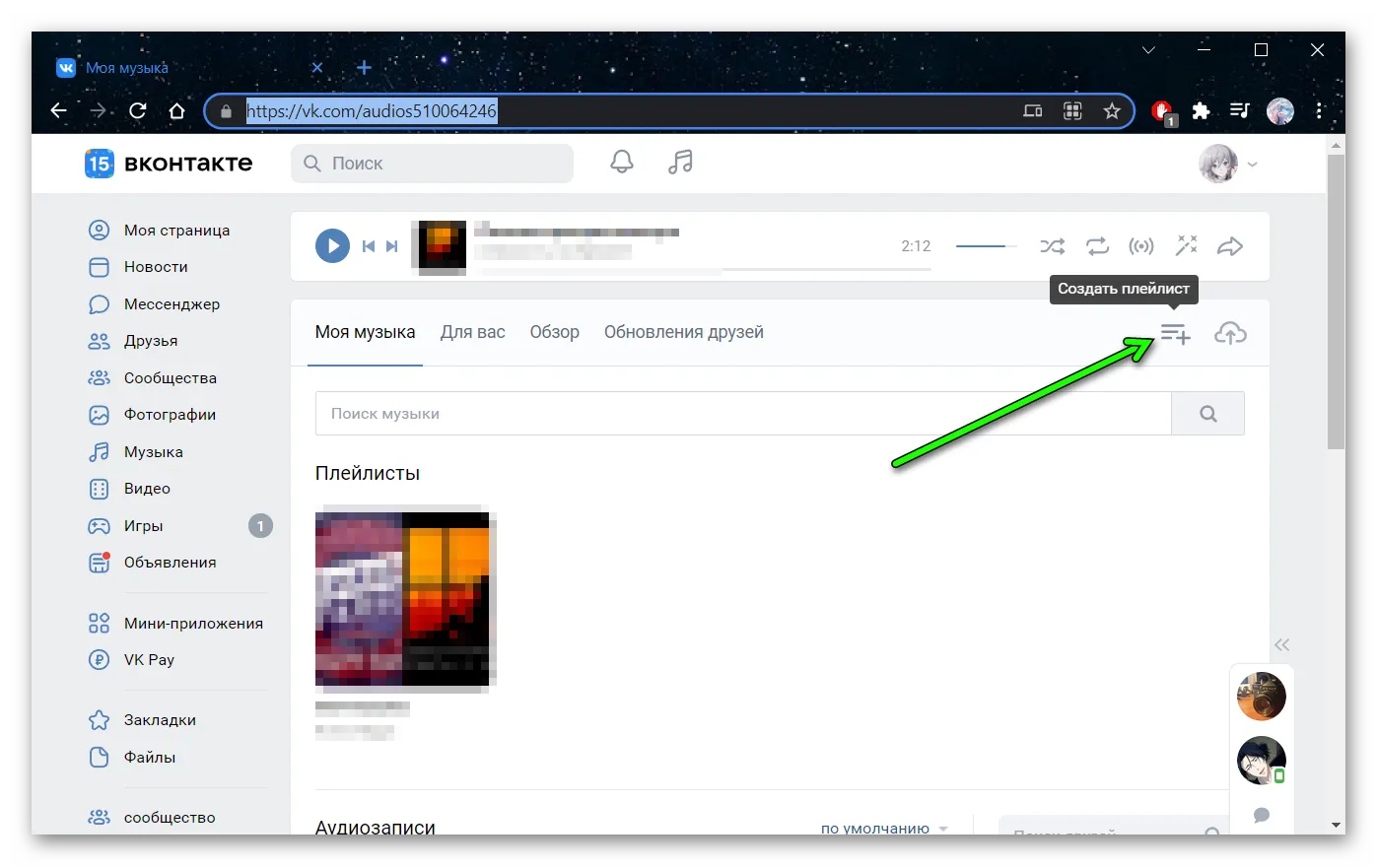Screen dimensions: 1377x868
Task: Open chat with online friend avatar
Action: (x=1262, y=761)
